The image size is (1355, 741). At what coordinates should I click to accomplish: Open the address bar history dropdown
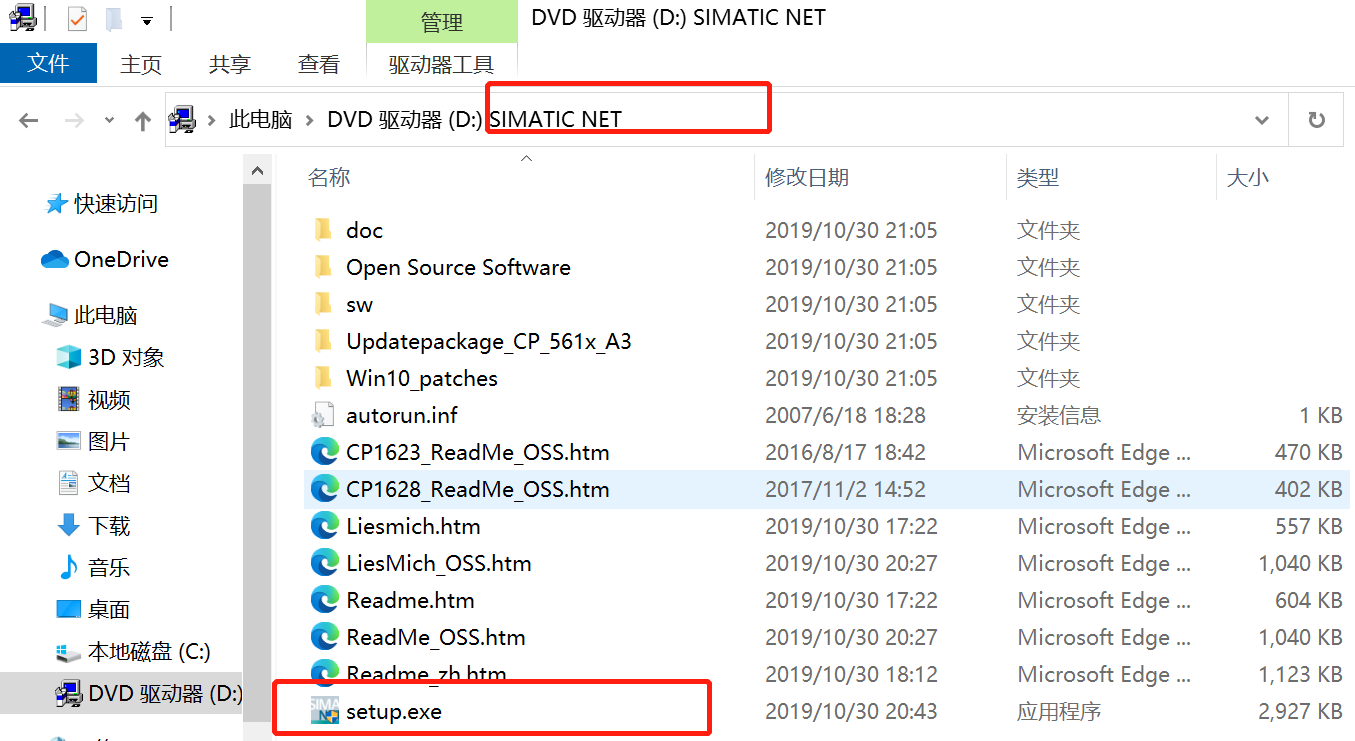pos(1262,120)
